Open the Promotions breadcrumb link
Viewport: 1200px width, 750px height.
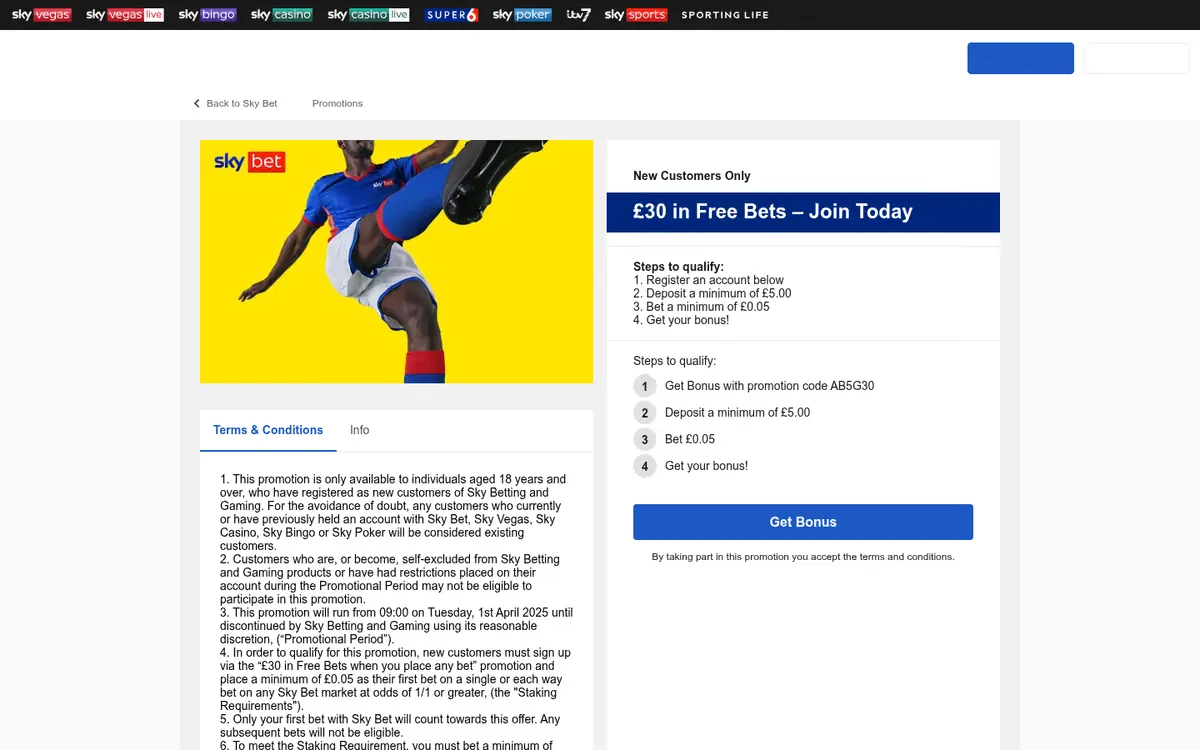point(337,103)
